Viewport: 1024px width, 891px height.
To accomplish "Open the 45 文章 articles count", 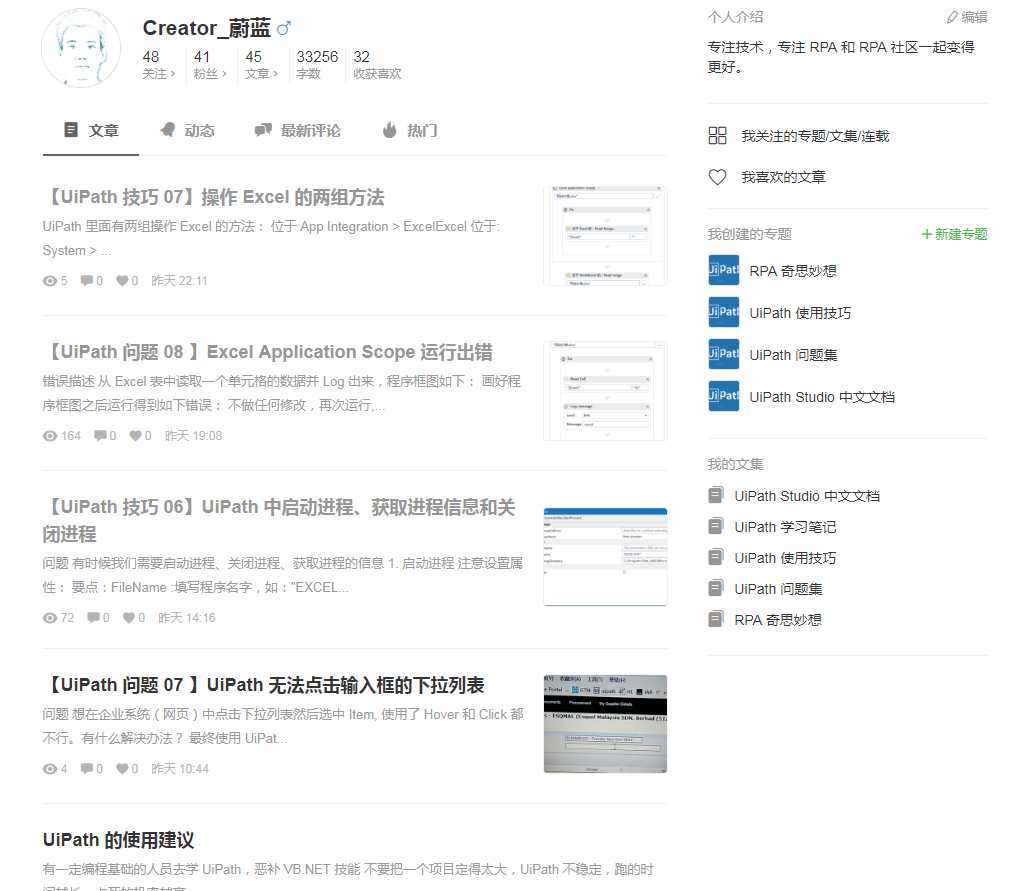I will (261, 65).
